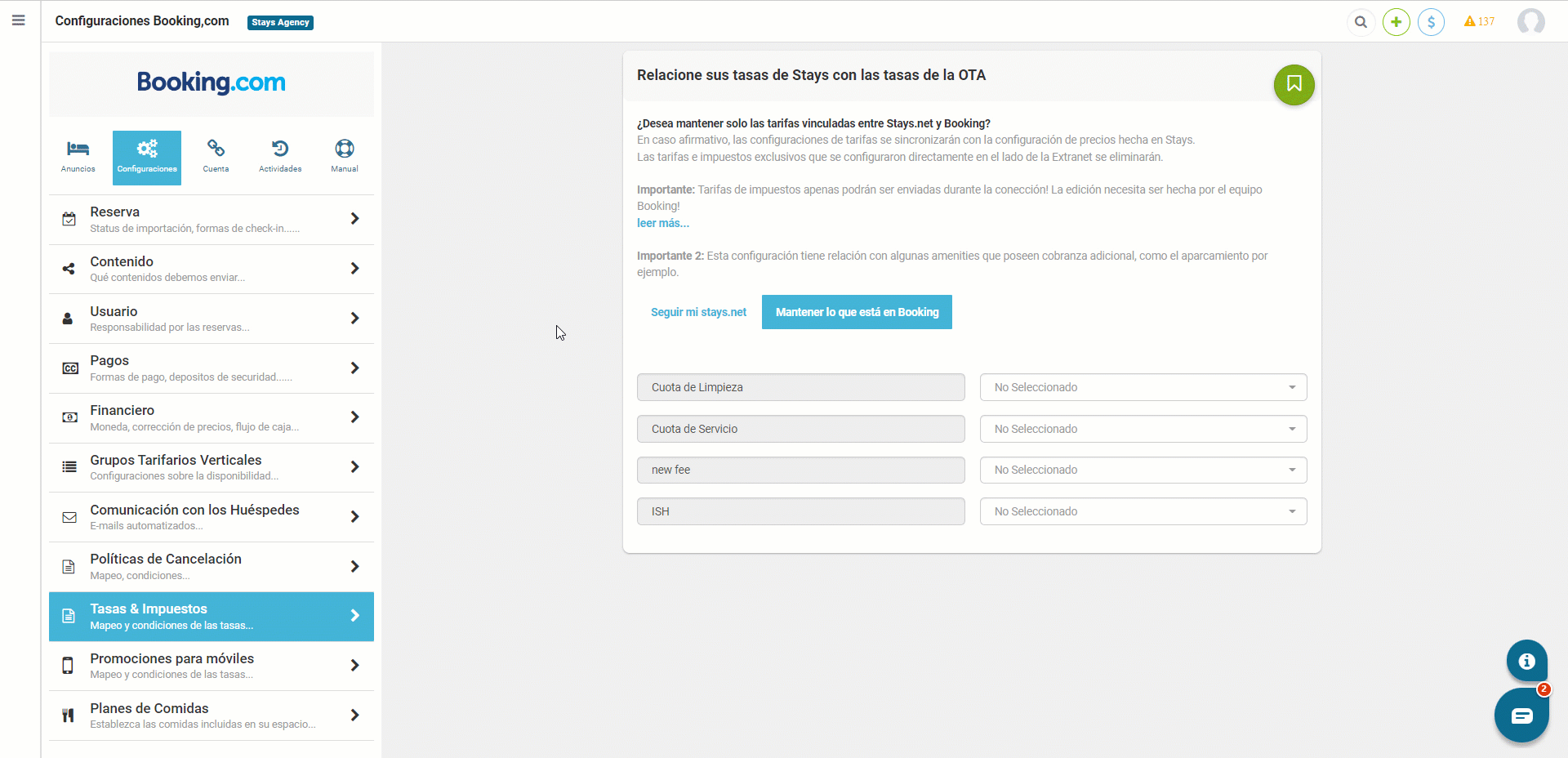Image resolution: width=1568 pixels, height=758 pixels.
Task: Click the Políticas de Cancelación document icon
Action: pos(69,567)
